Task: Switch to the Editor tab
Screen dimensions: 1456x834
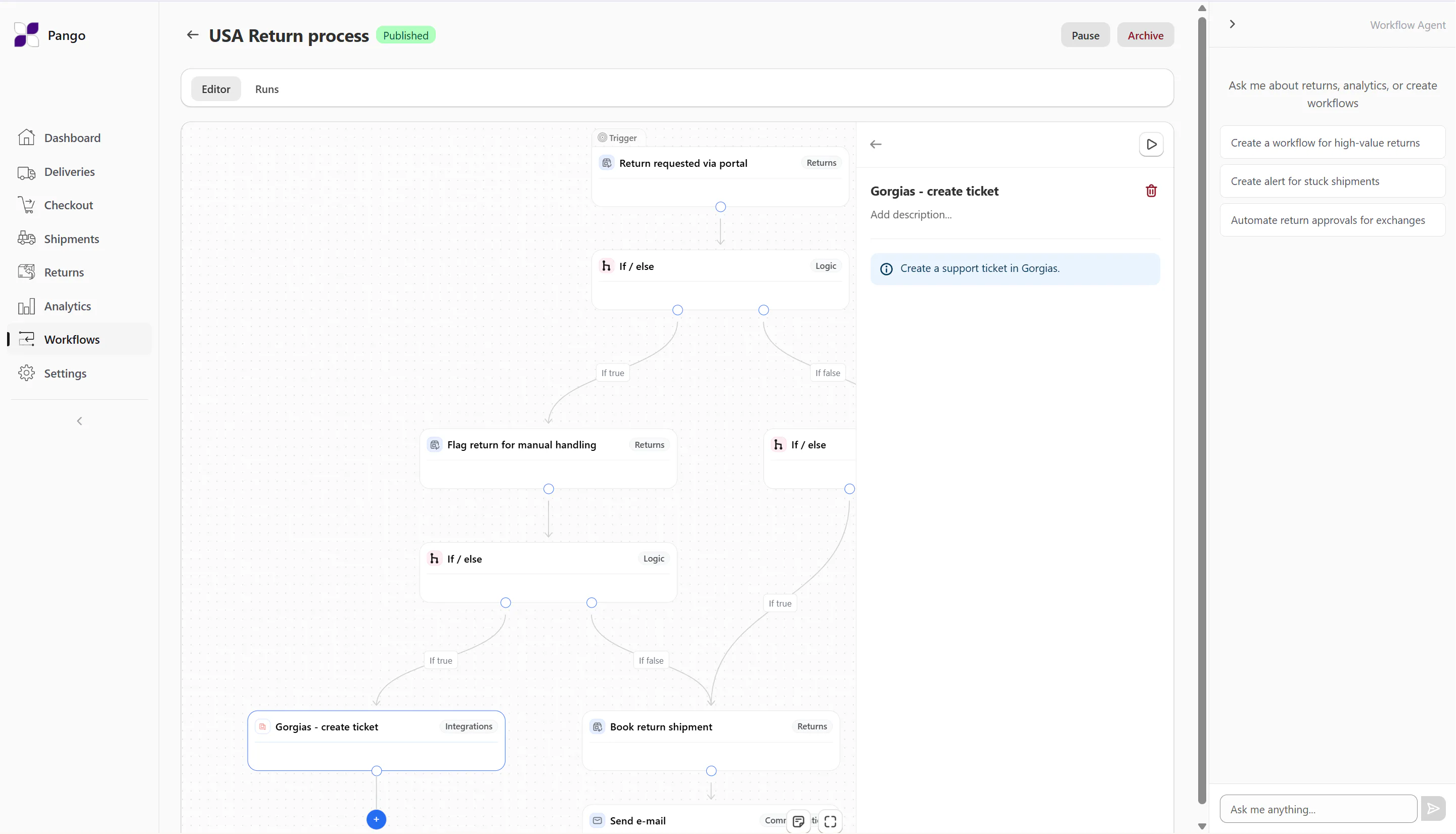Action: 216,89
